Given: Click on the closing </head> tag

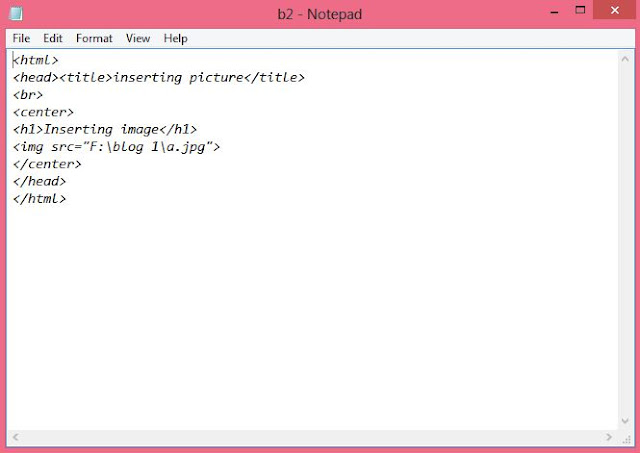Looking at the screenshot, I should (x=39, y=181).
